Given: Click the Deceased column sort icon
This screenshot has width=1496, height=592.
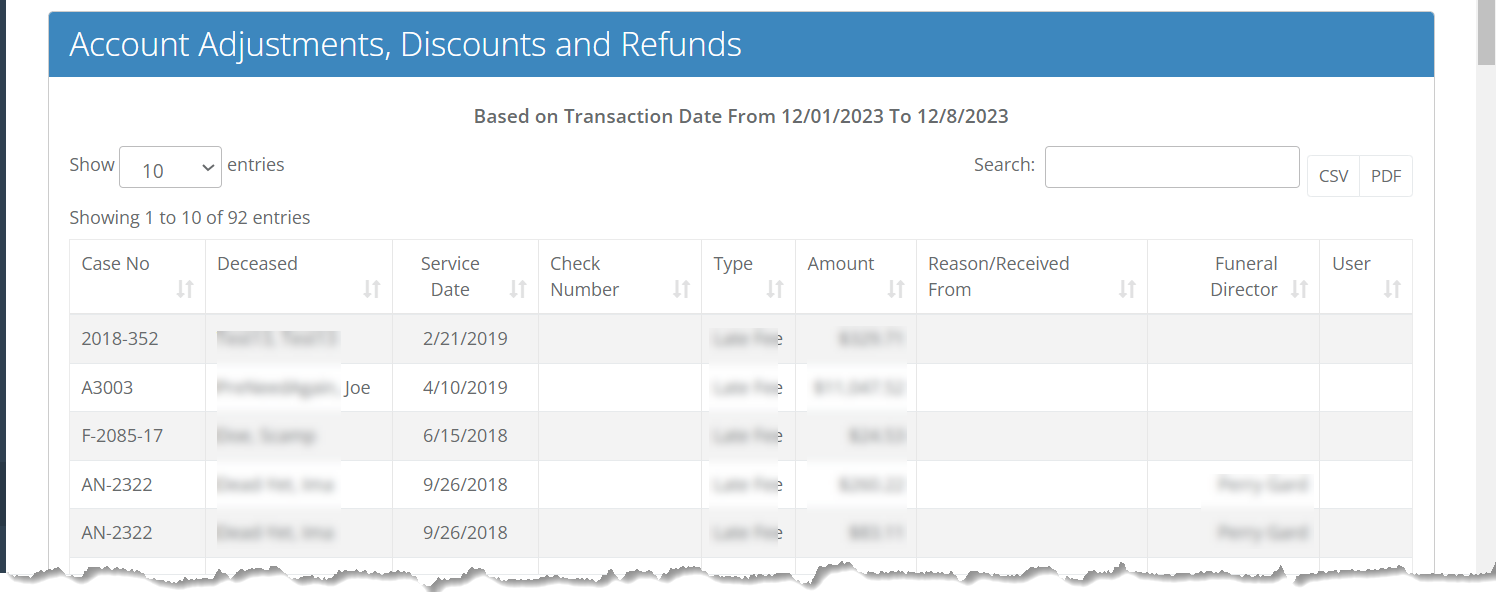Looking at the screenshot, I should [372, 289].
